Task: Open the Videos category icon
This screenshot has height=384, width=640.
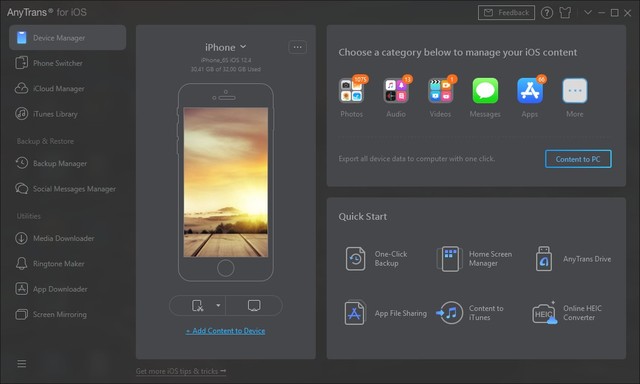Action: pos(440,91)
